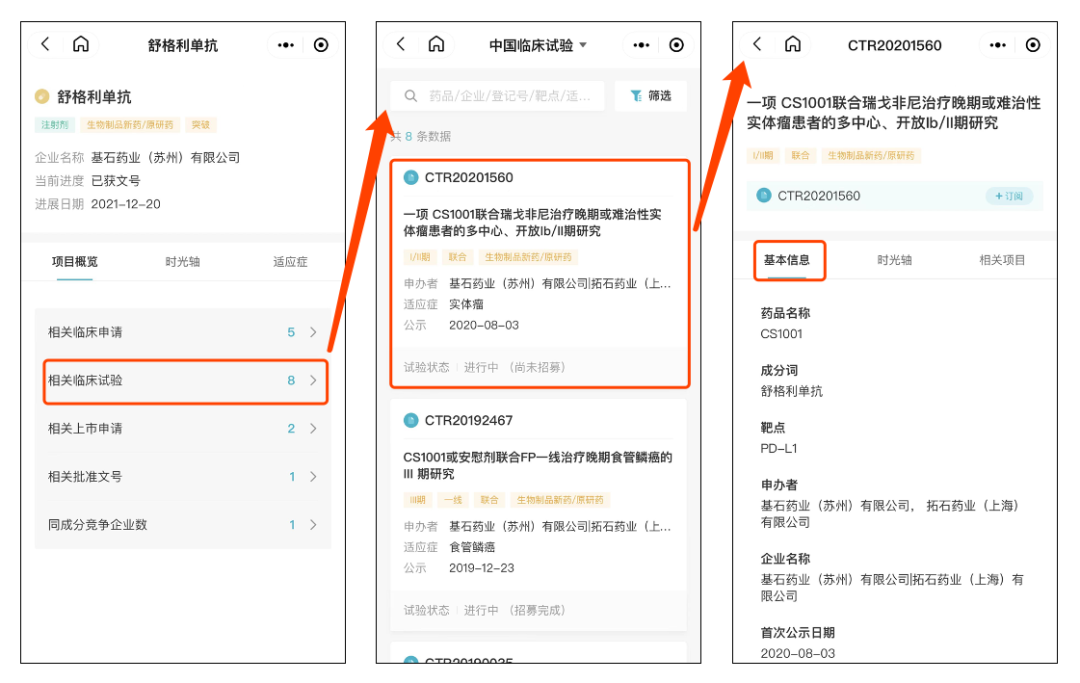Screen dimensions: 1080x683
Task: Click the 筛选 filter button
Action: point(651,96)
